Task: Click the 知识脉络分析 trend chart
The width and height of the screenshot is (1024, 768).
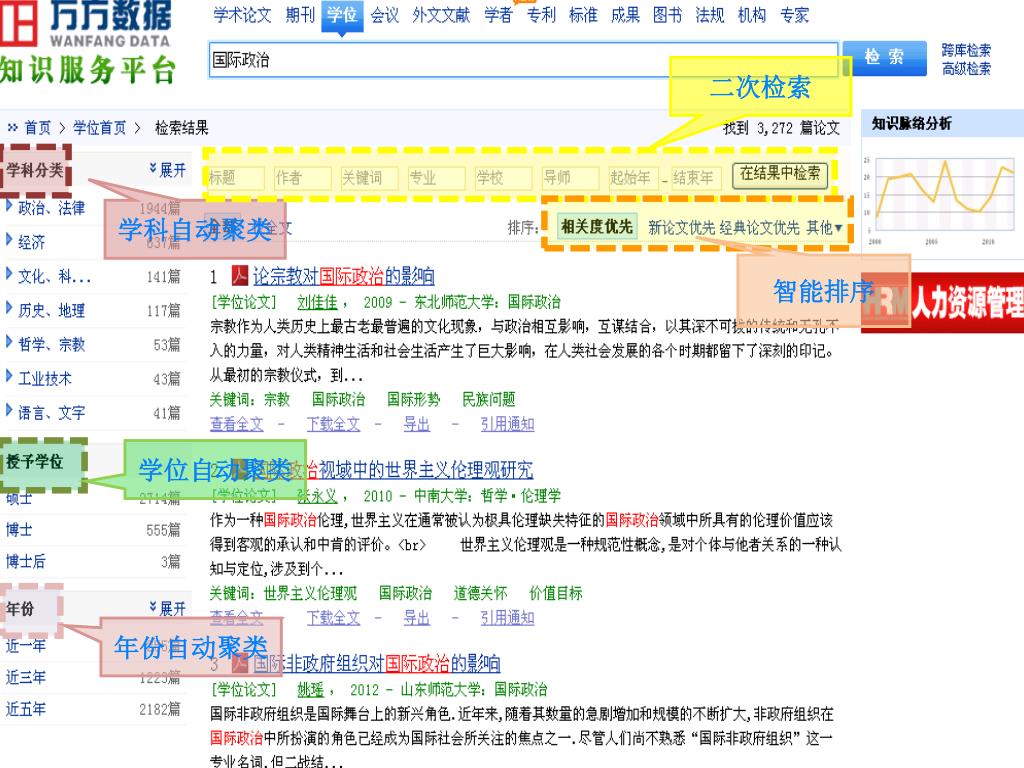Action: click(940, 200)
